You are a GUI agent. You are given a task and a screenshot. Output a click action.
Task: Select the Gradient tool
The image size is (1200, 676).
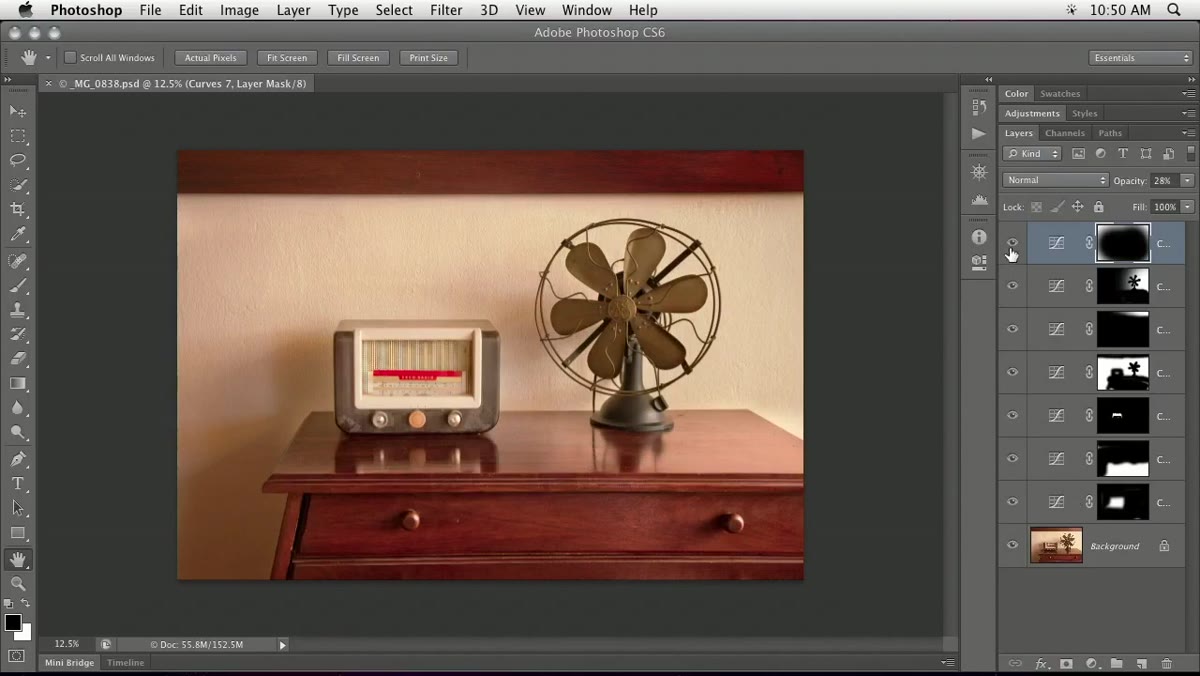[x=18, y=383]
